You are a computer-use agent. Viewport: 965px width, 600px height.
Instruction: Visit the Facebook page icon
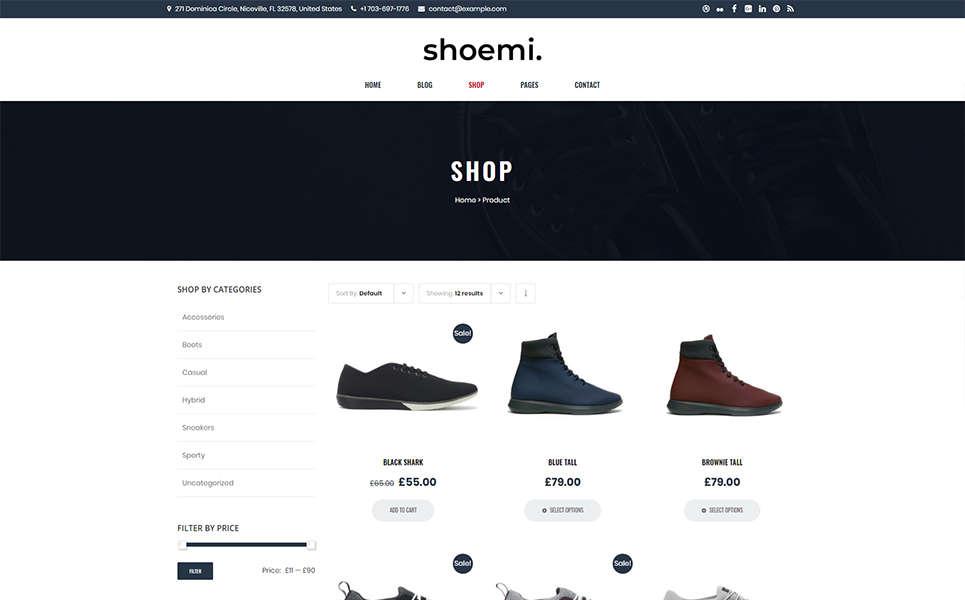coord(734,9)
